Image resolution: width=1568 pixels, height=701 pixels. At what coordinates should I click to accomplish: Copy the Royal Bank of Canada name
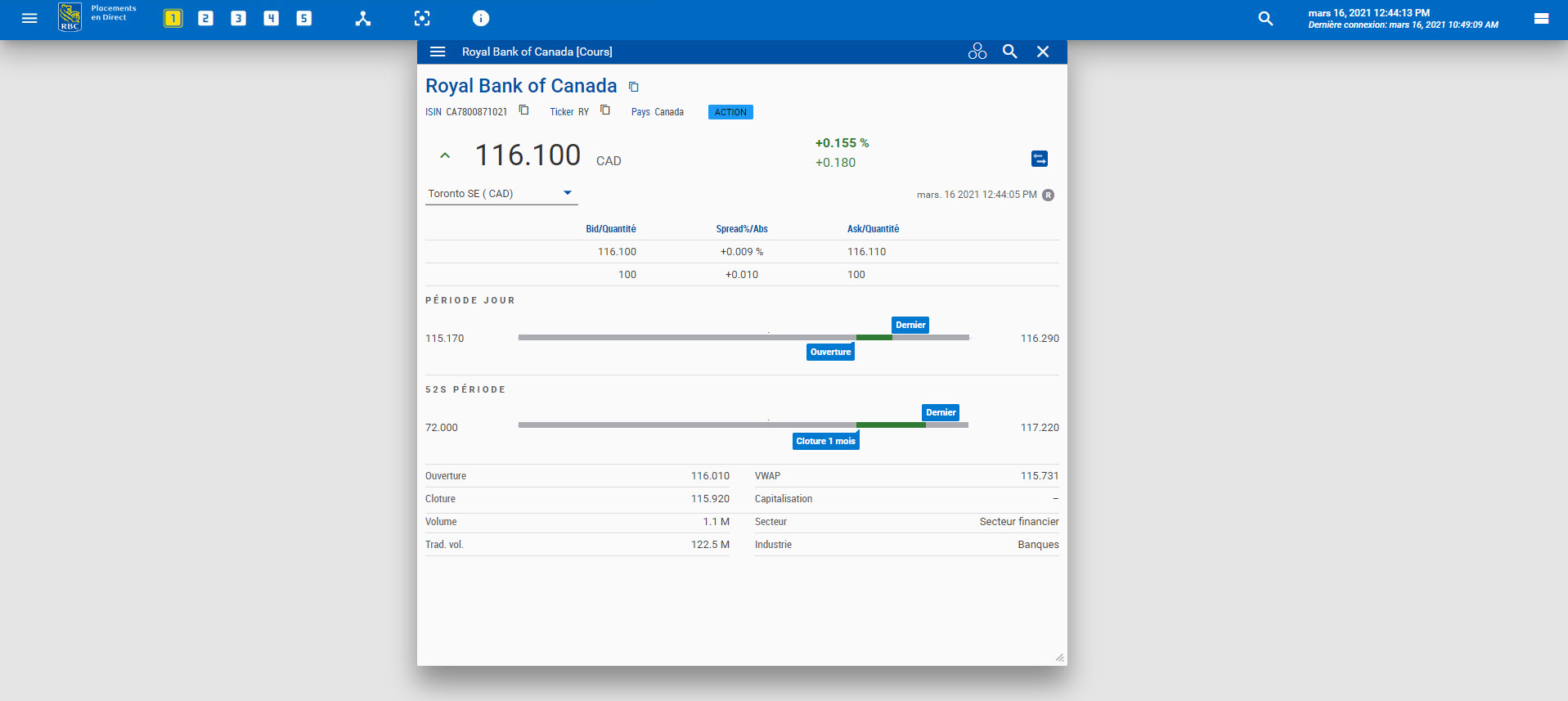tap(633, 87)
